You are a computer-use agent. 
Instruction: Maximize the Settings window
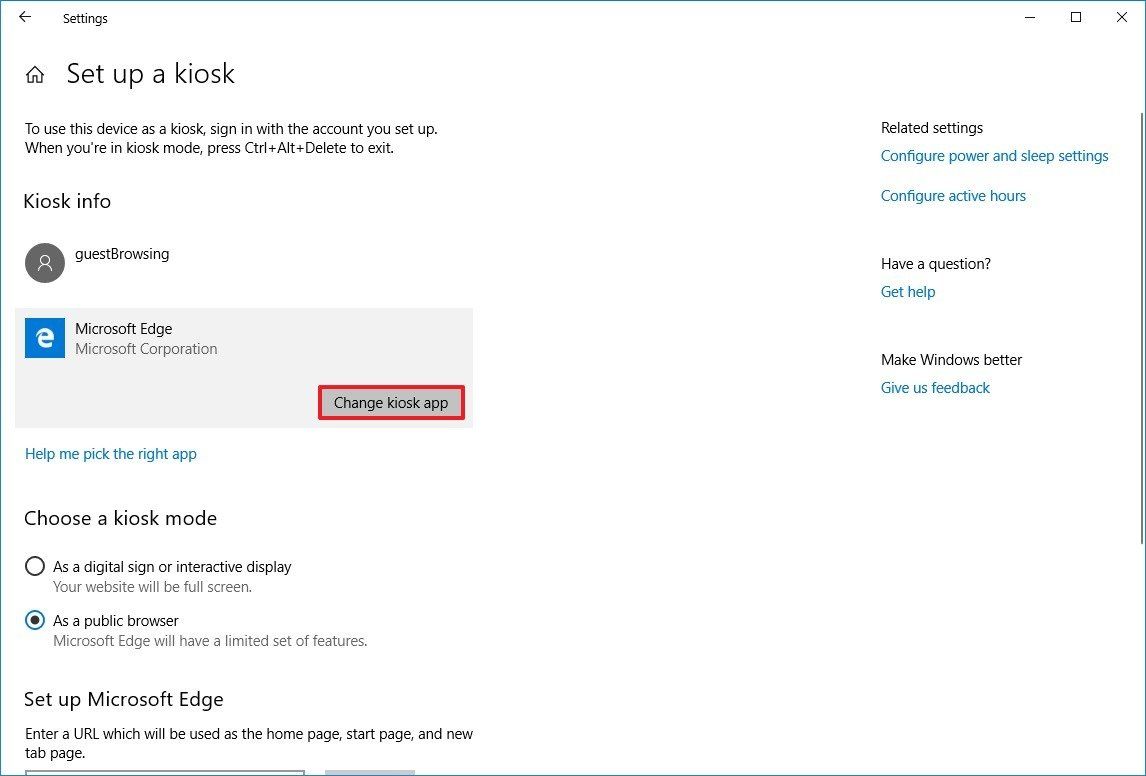(1075, 17)
